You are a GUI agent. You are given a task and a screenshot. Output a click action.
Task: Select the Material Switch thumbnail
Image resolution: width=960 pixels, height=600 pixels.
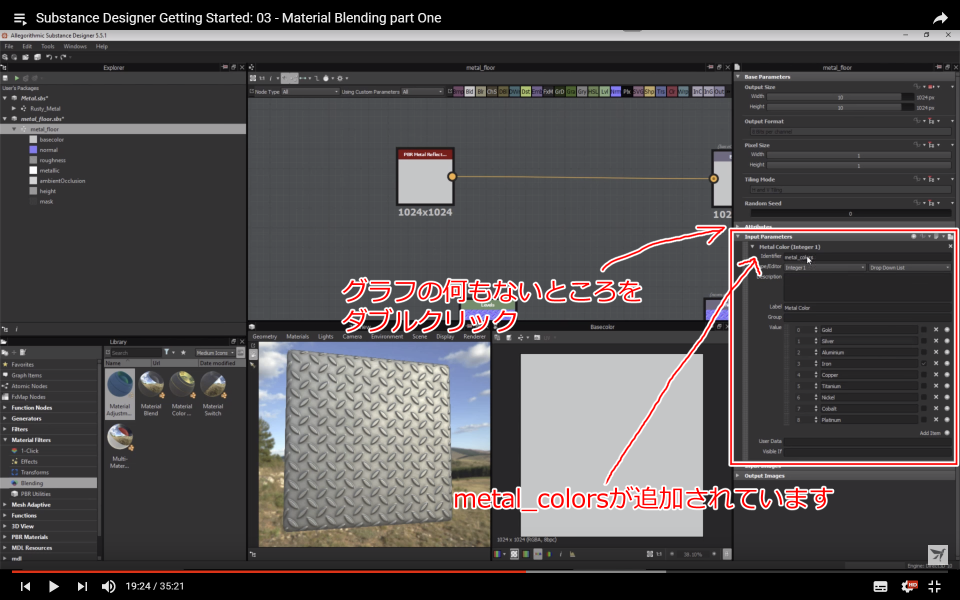point(212,393)
